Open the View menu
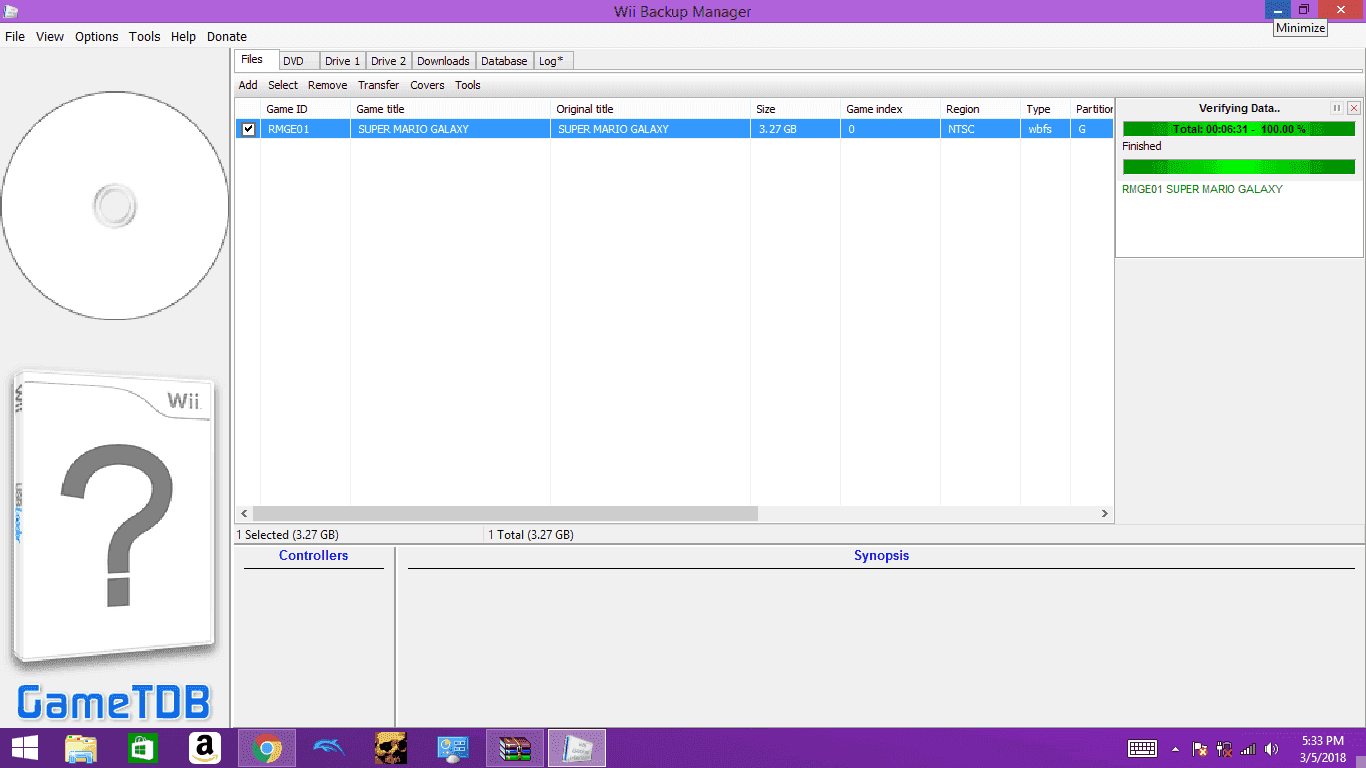1366x768 pixels. coord(50,37)
